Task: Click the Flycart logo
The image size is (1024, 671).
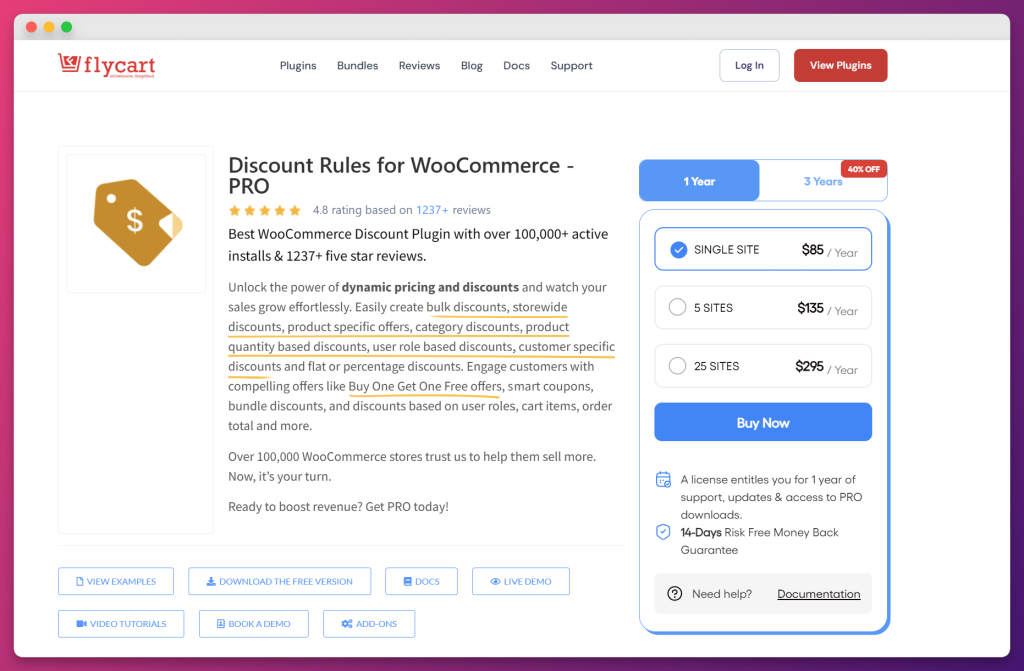Action: click(106, 65)
